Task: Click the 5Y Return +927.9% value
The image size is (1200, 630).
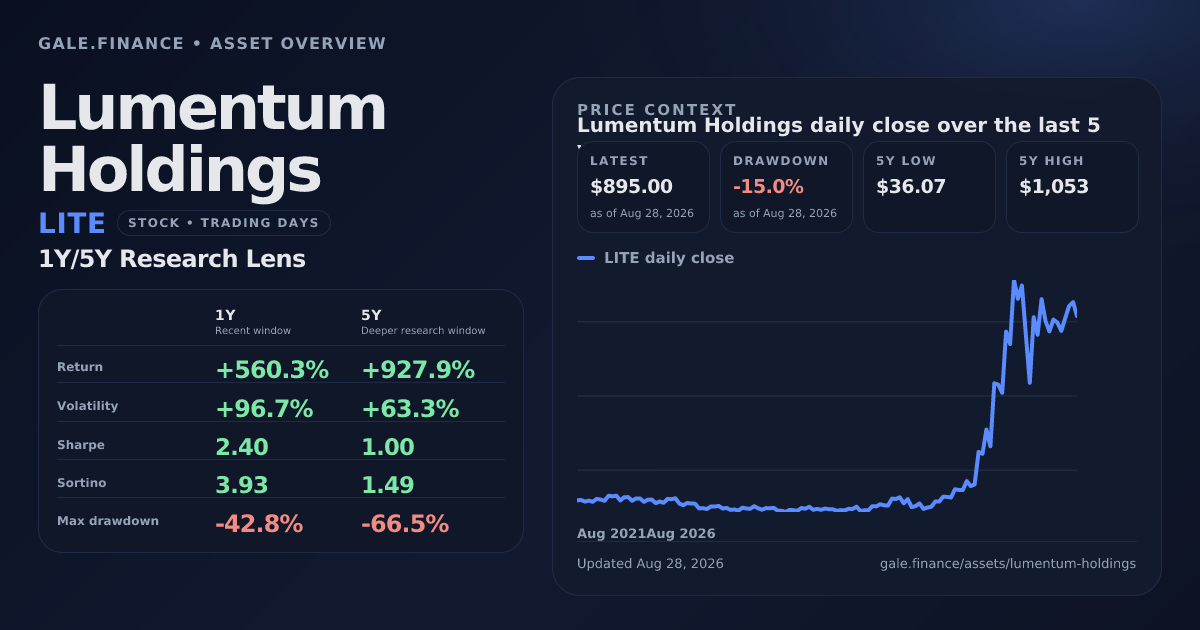Action: [x=418, y=370]
